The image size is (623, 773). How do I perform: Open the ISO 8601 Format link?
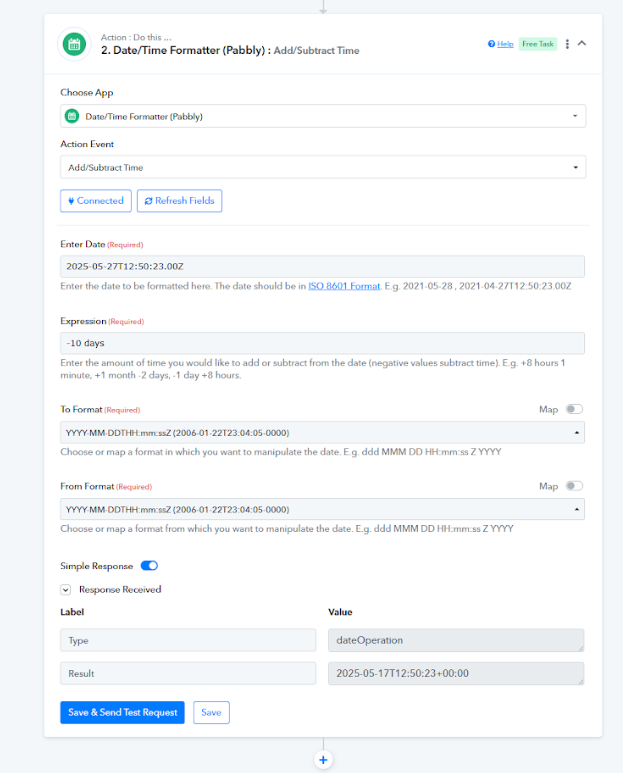point(344,286)
